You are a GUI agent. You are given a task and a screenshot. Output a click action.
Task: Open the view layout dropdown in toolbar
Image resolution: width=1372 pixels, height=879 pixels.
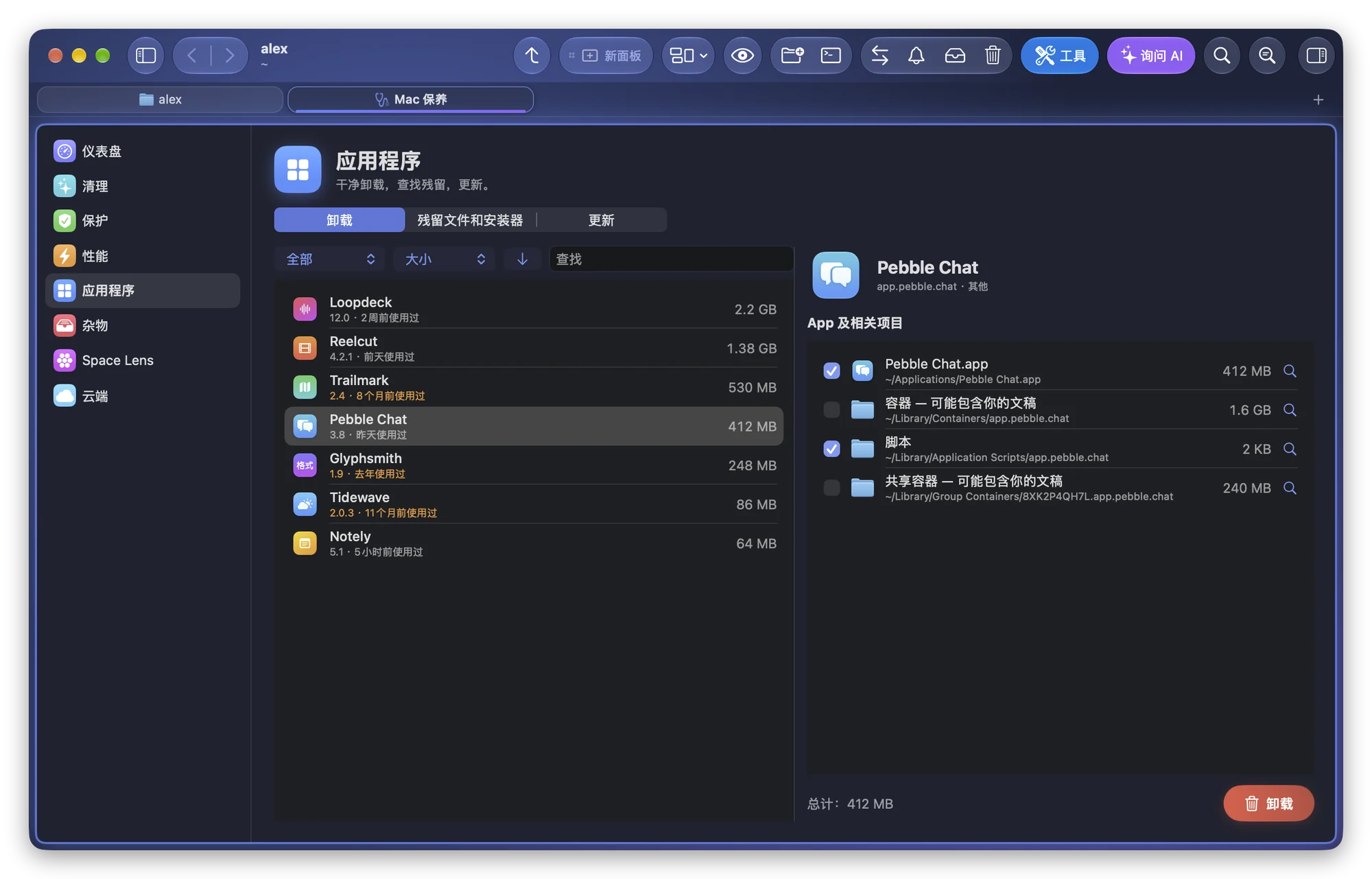(688, 56)
